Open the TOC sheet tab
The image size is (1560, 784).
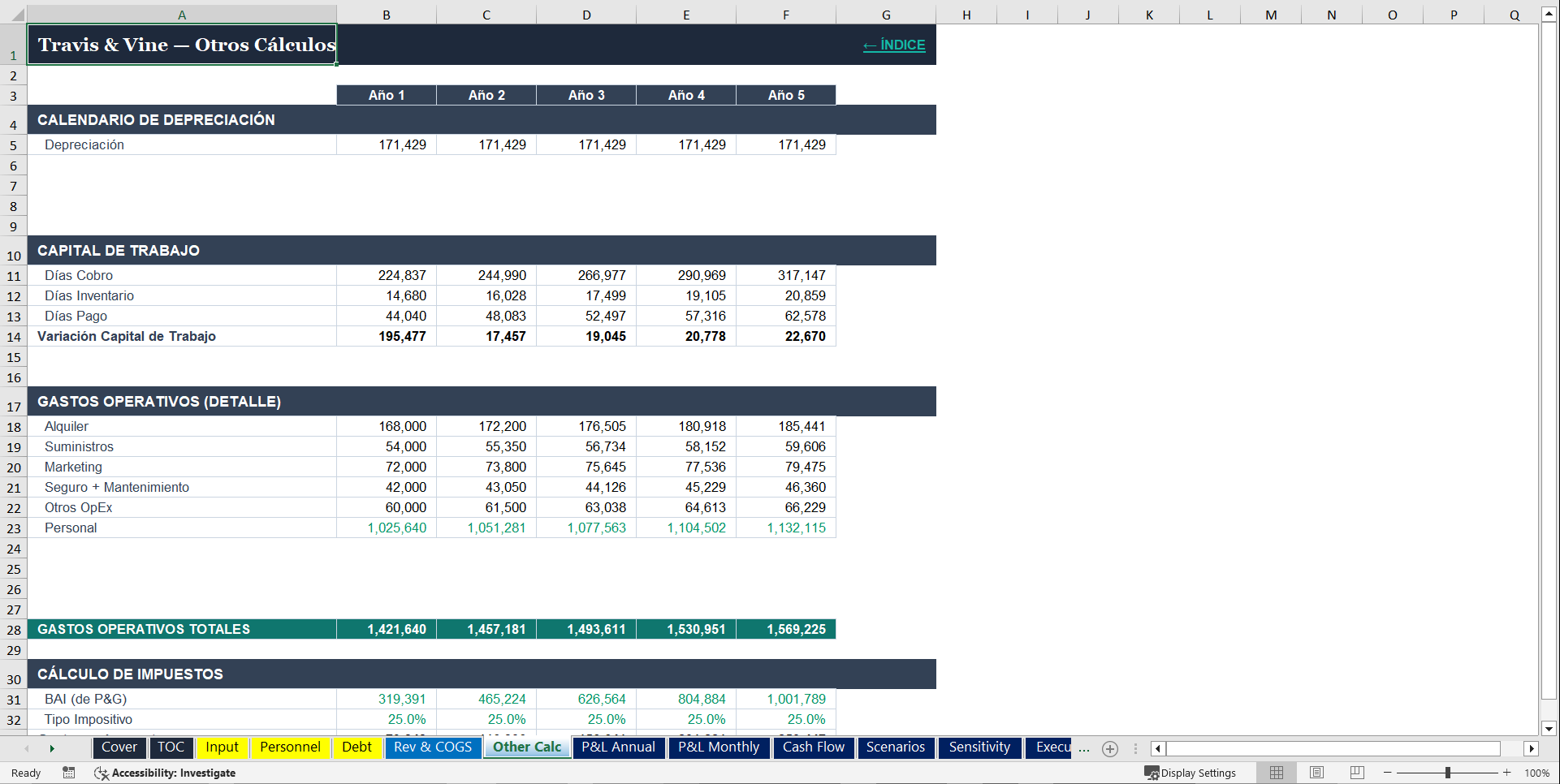pyautogui.click(x=171, y=747)
